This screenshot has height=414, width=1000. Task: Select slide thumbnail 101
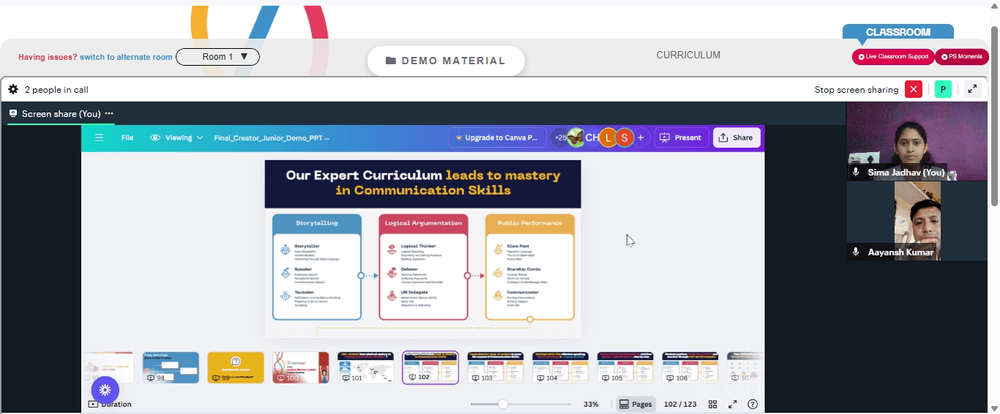click(365, 367)
